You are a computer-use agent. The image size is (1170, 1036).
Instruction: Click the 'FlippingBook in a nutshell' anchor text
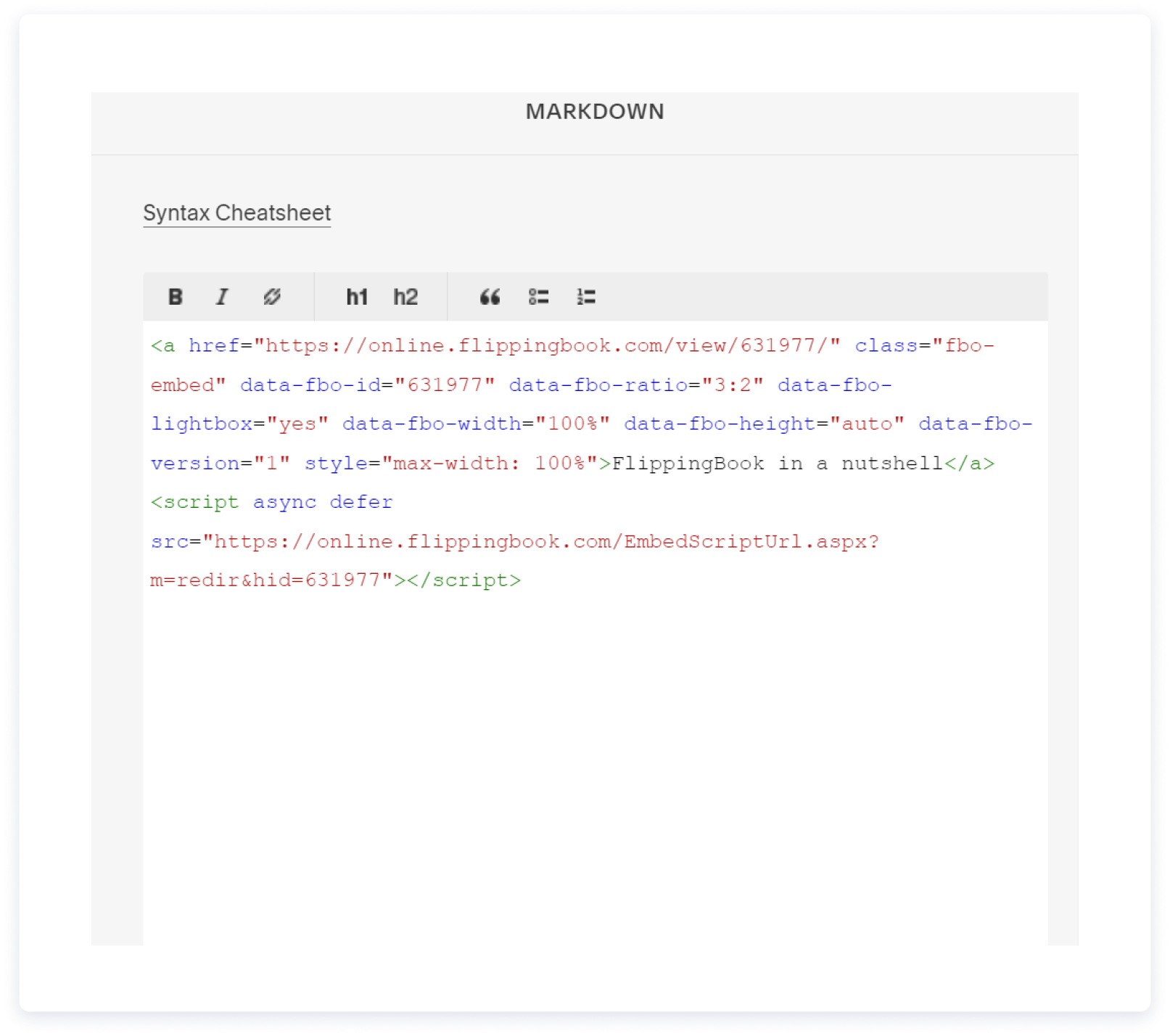[776, 464]
